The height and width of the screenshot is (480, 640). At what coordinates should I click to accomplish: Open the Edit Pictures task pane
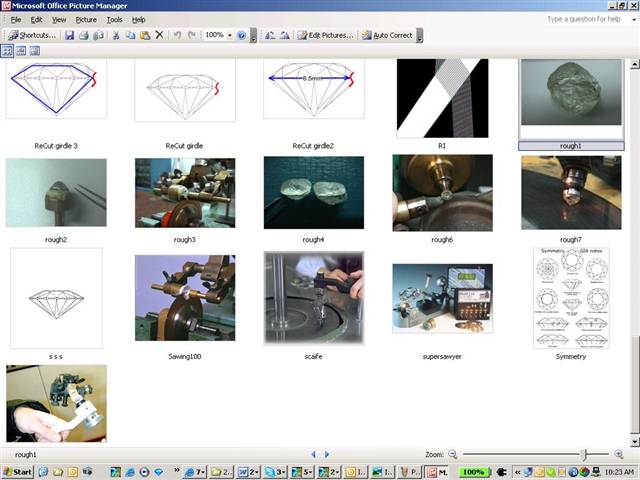(325, 36)
